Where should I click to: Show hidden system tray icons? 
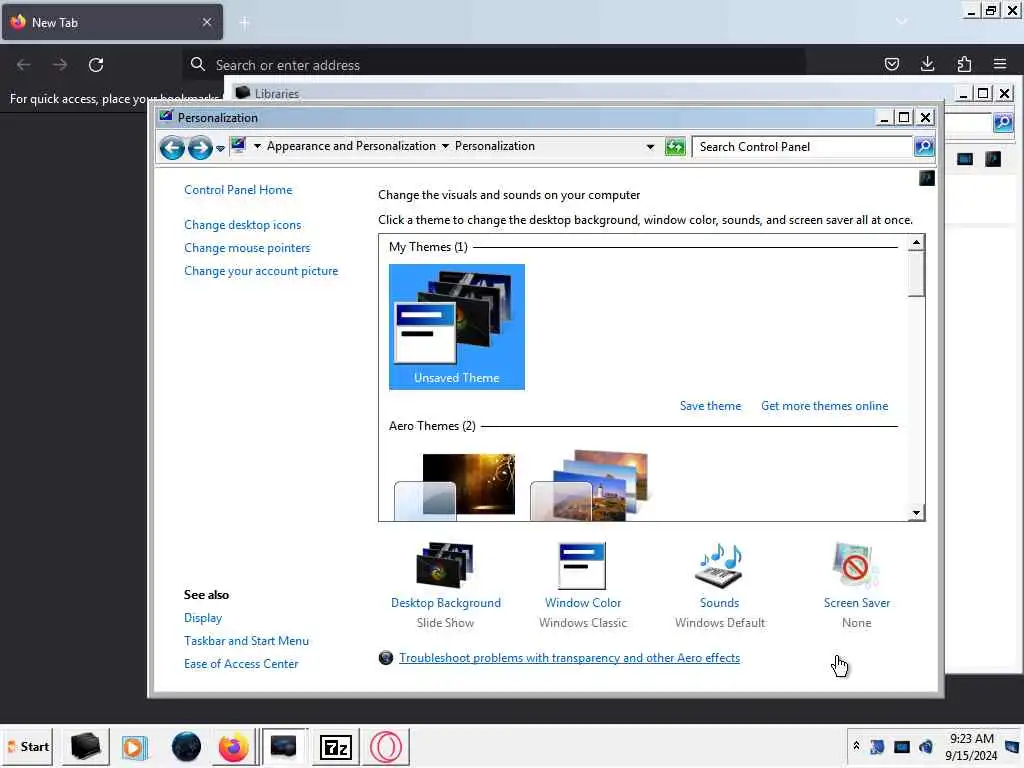[856, 746]
